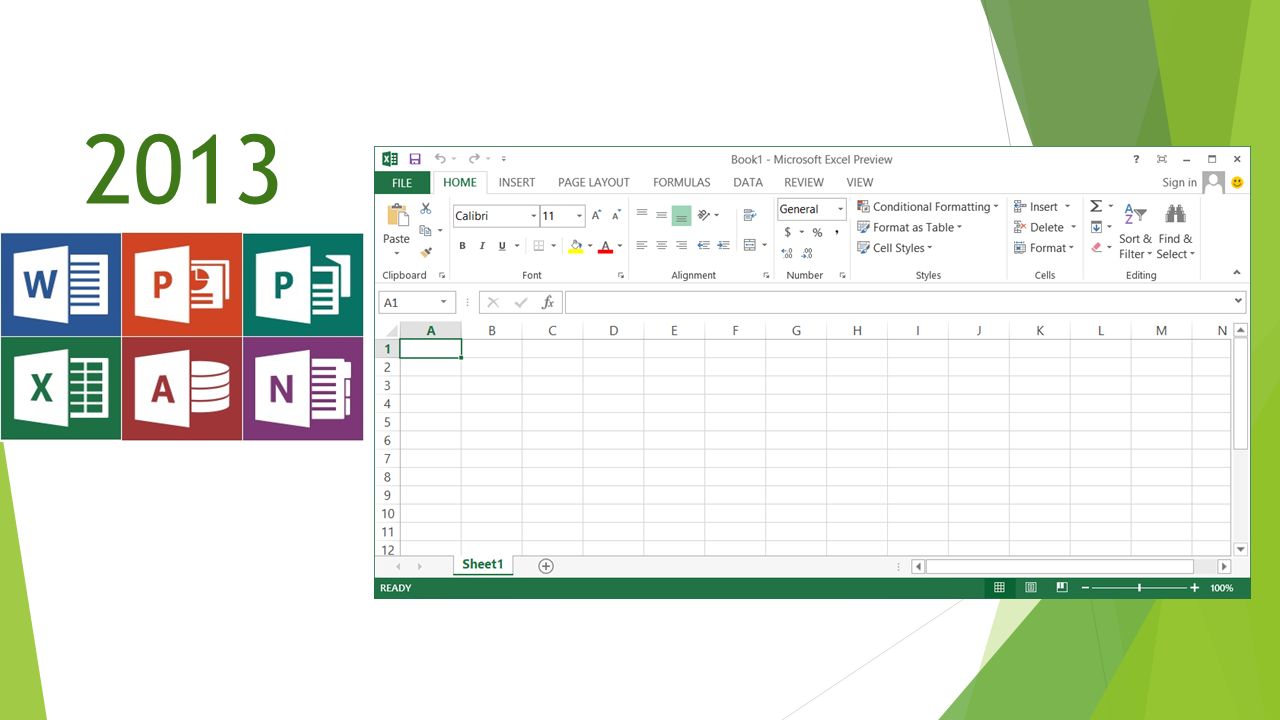This screenshot has width=1280, height=720.
Task: Apply the Borders button
Action: pyautogui.click(x=539, y=246)
